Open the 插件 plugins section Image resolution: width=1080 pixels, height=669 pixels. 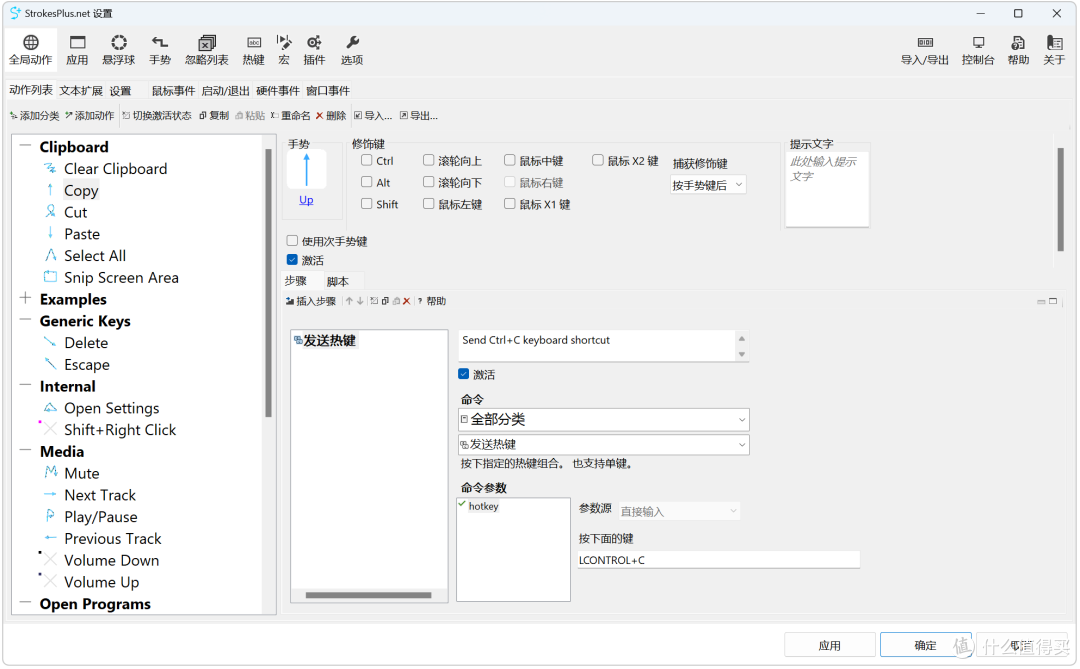click(314, 50)
